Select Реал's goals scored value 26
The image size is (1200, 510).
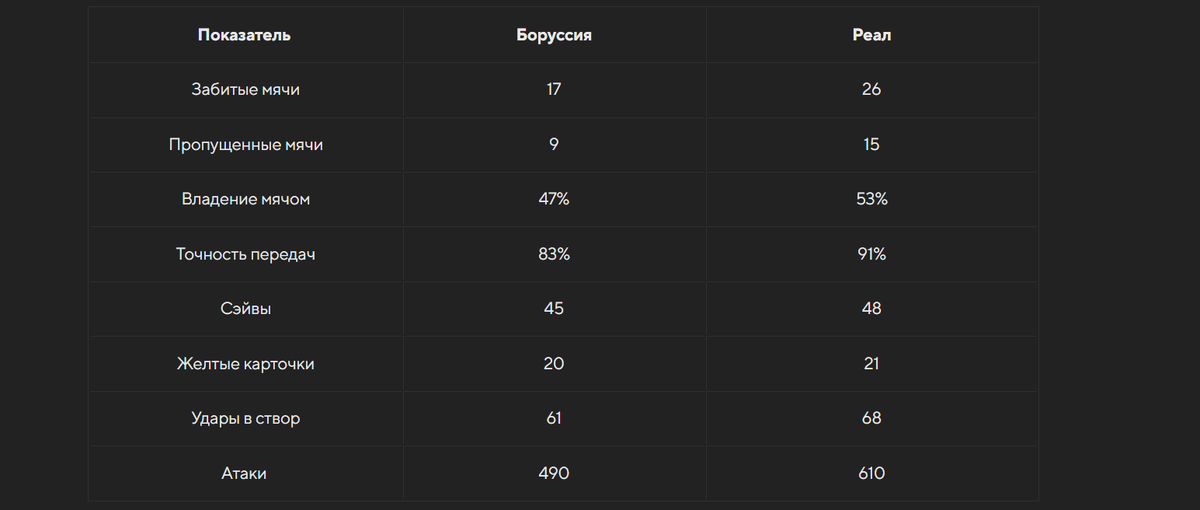click(x=871, y=89)
